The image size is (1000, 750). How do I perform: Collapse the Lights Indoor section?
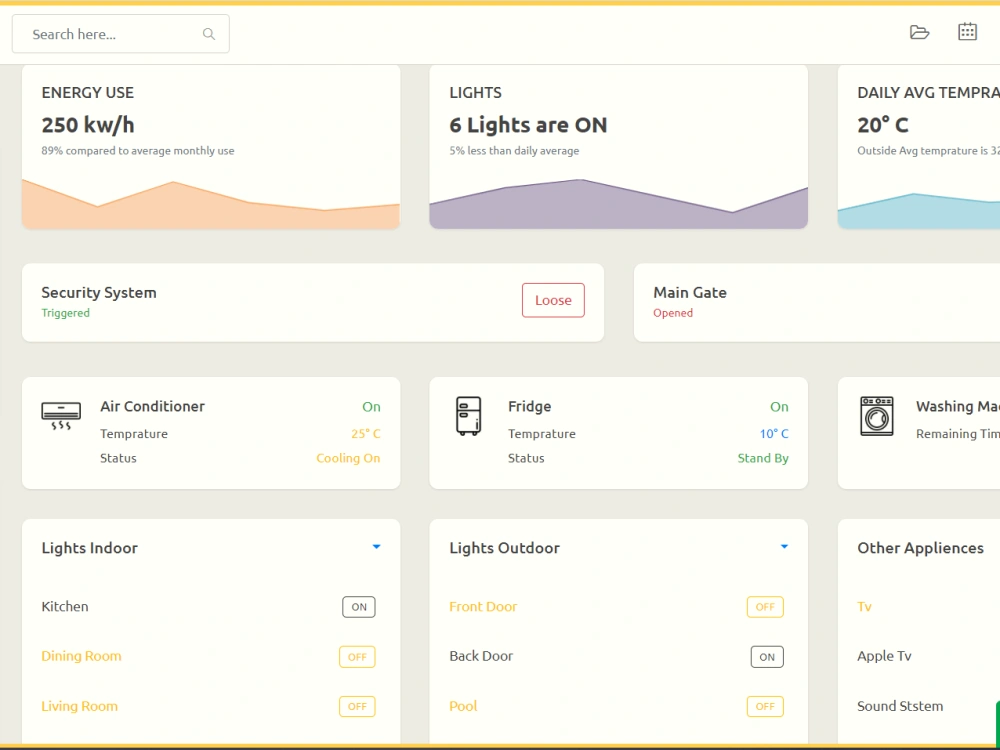(x=376, y=546)
